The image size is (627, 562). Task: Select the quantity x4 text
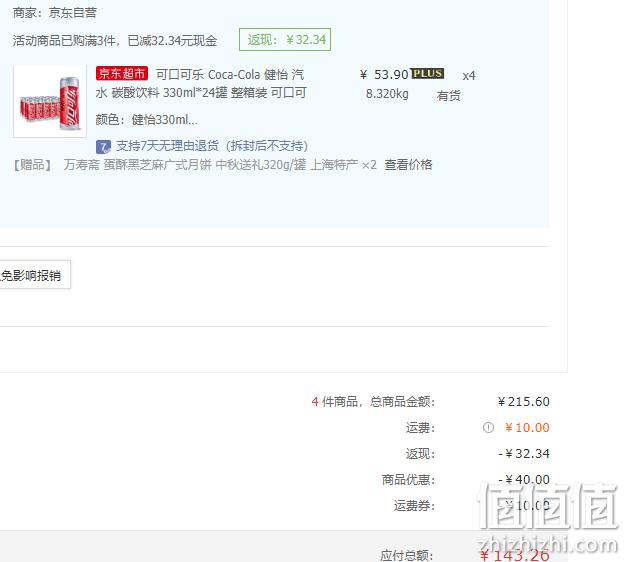[x=469, y=76]
